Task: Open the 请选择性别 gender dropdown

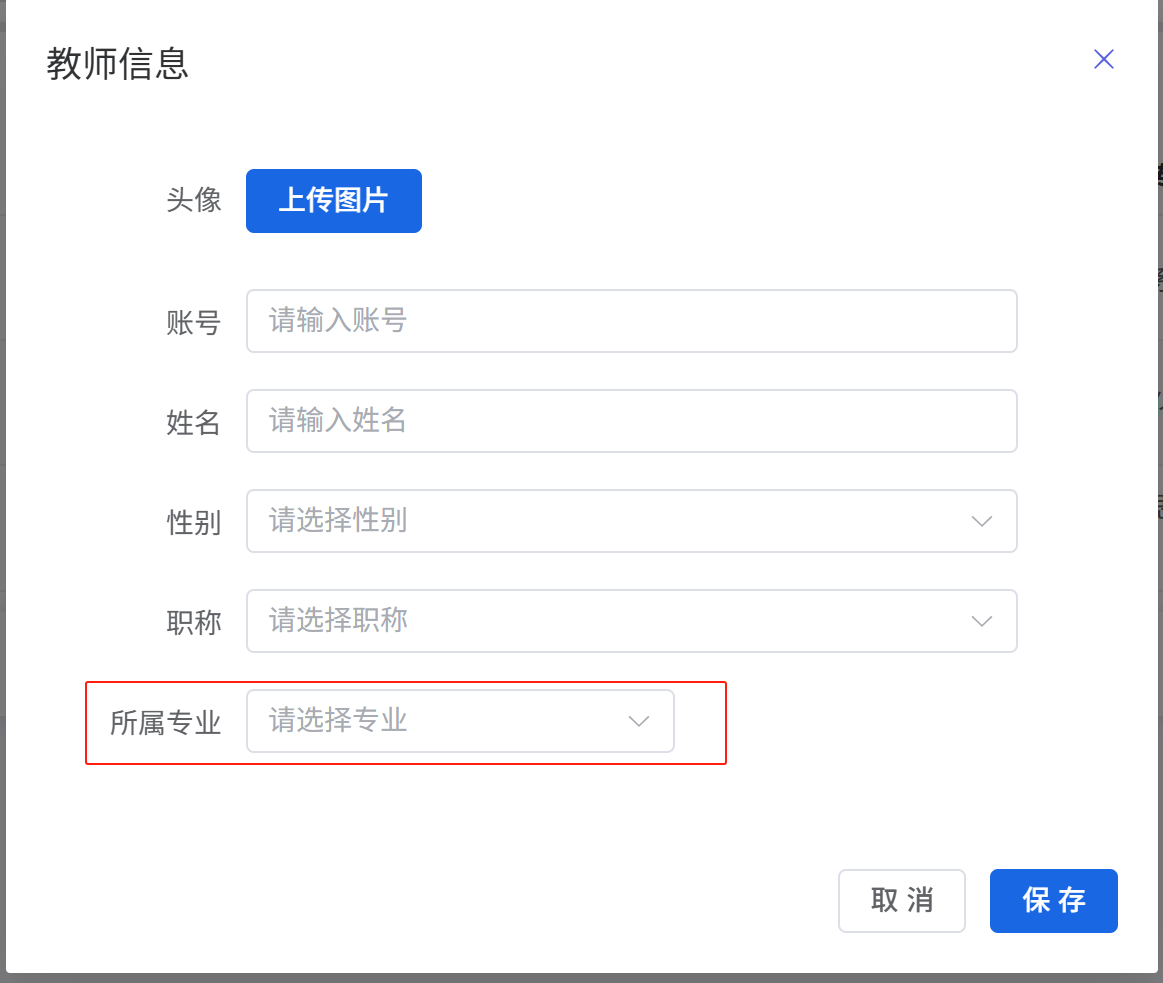Action: coord(610,521)
